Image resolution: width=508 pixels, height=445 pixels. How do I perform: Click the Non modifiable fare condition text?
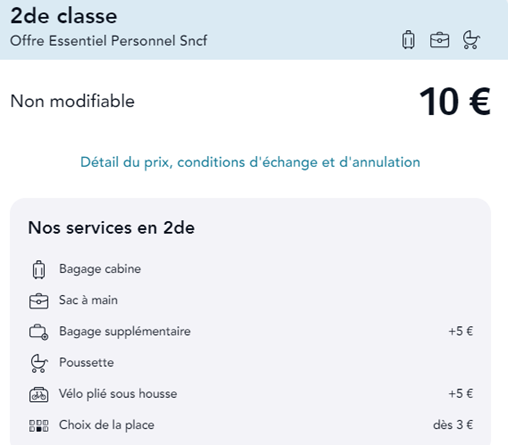point(72,101)
